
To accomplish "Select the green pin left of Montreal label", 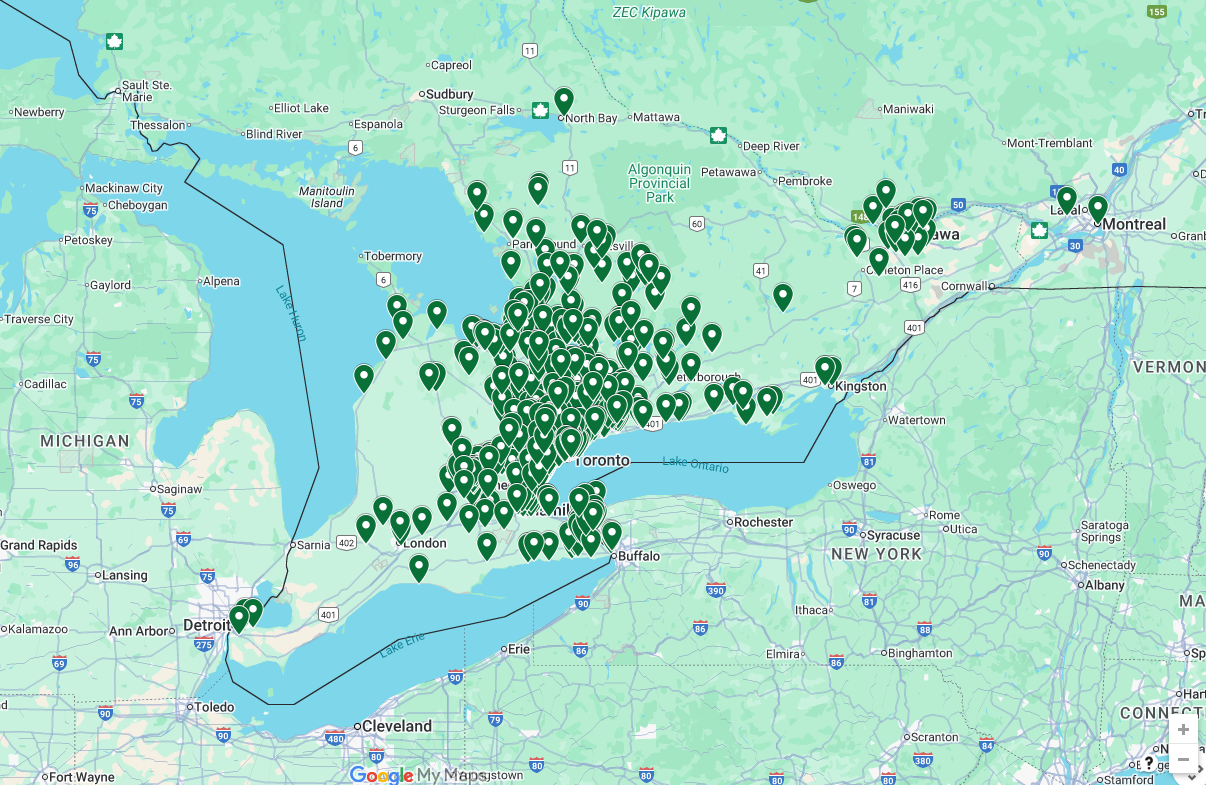I will [1098, 209].
